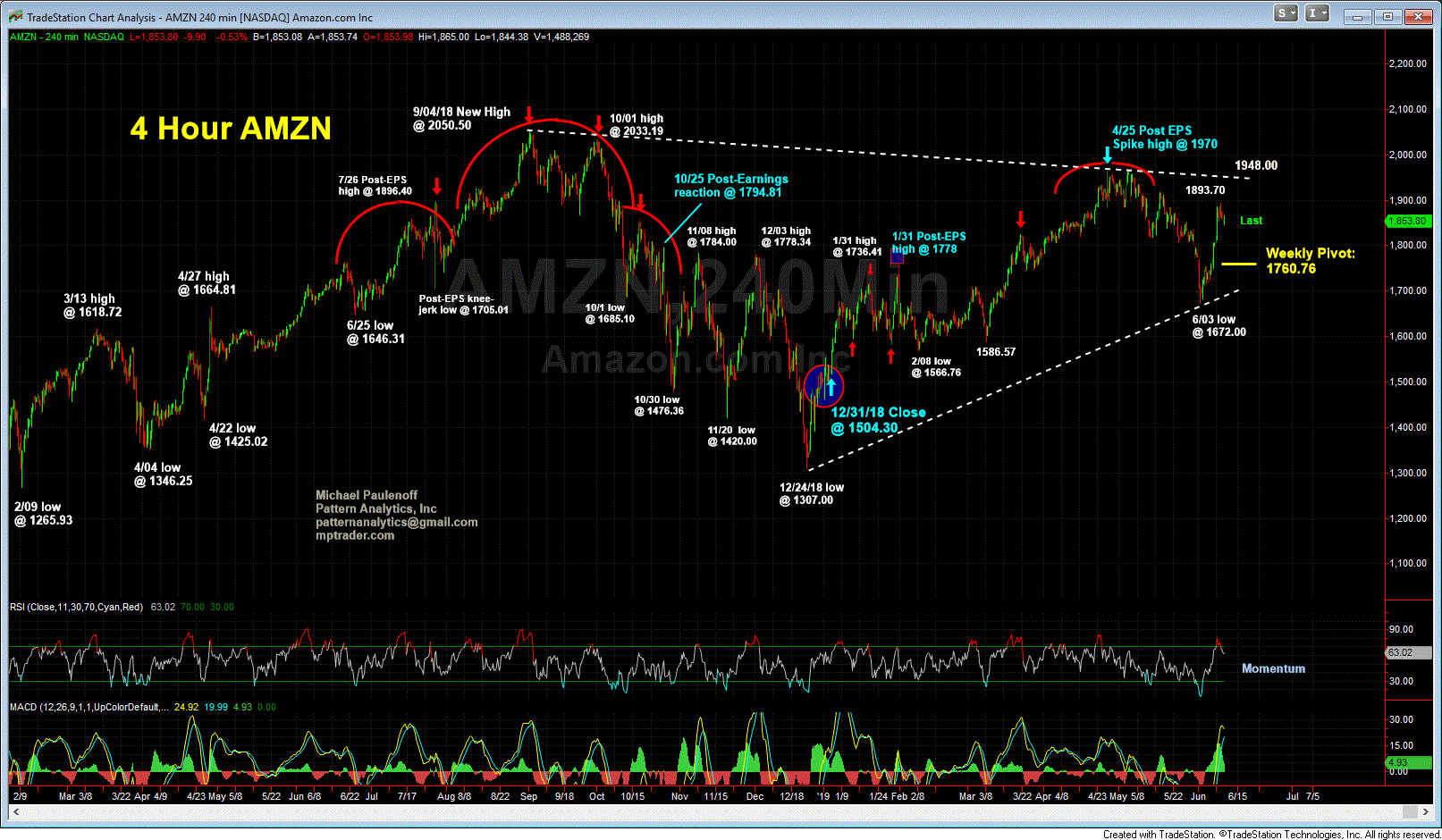This screenshot has height=840, width=1442.
Task: Click the '6/15' date axis label
Action: coord(1237,796)
